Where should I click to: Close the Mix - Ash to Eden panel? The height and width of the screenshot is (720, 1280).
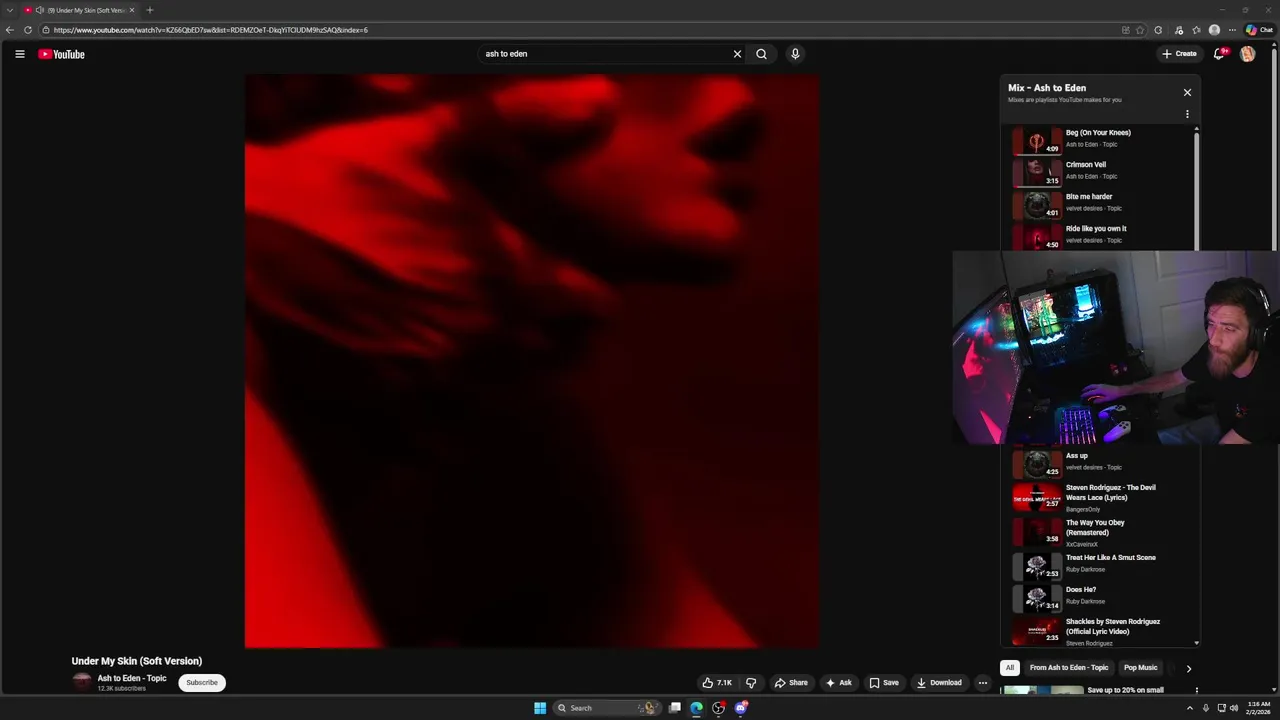tap(1187, 92)
